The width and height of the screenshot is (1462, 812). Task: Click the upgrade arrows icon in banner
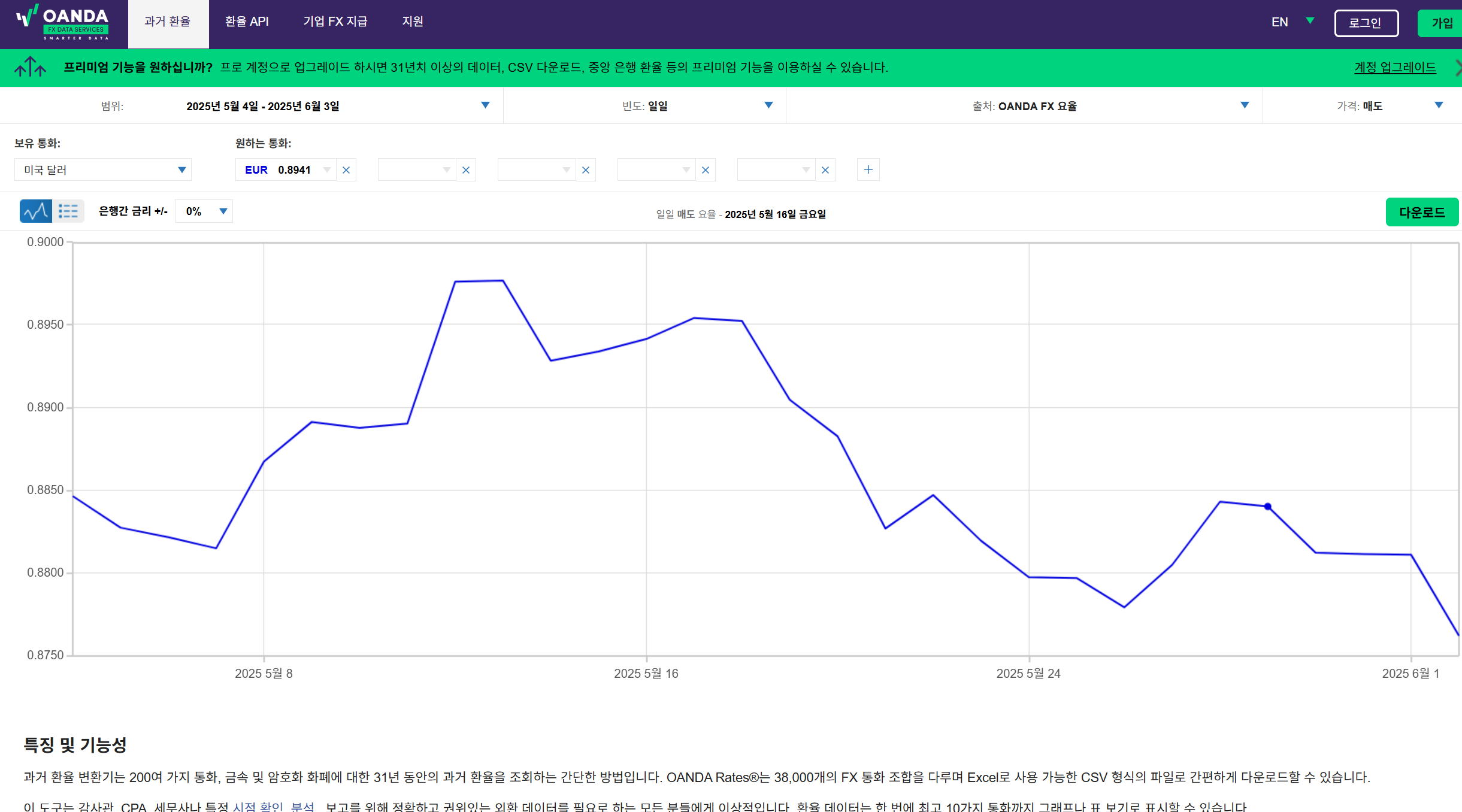(x=30, y=67)
